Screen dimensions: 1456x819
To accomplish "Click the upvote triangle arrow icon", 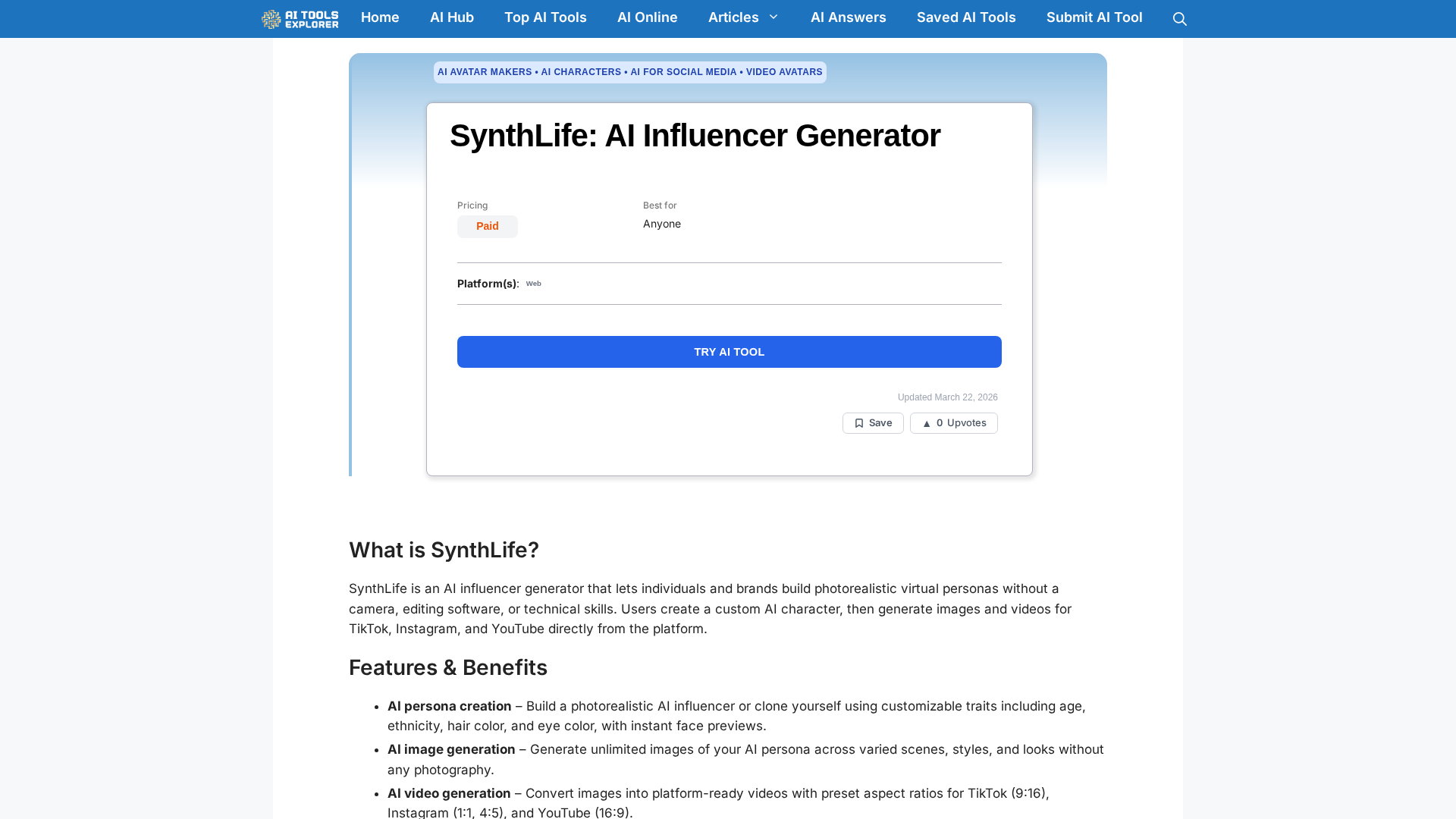I will point(926,424).
